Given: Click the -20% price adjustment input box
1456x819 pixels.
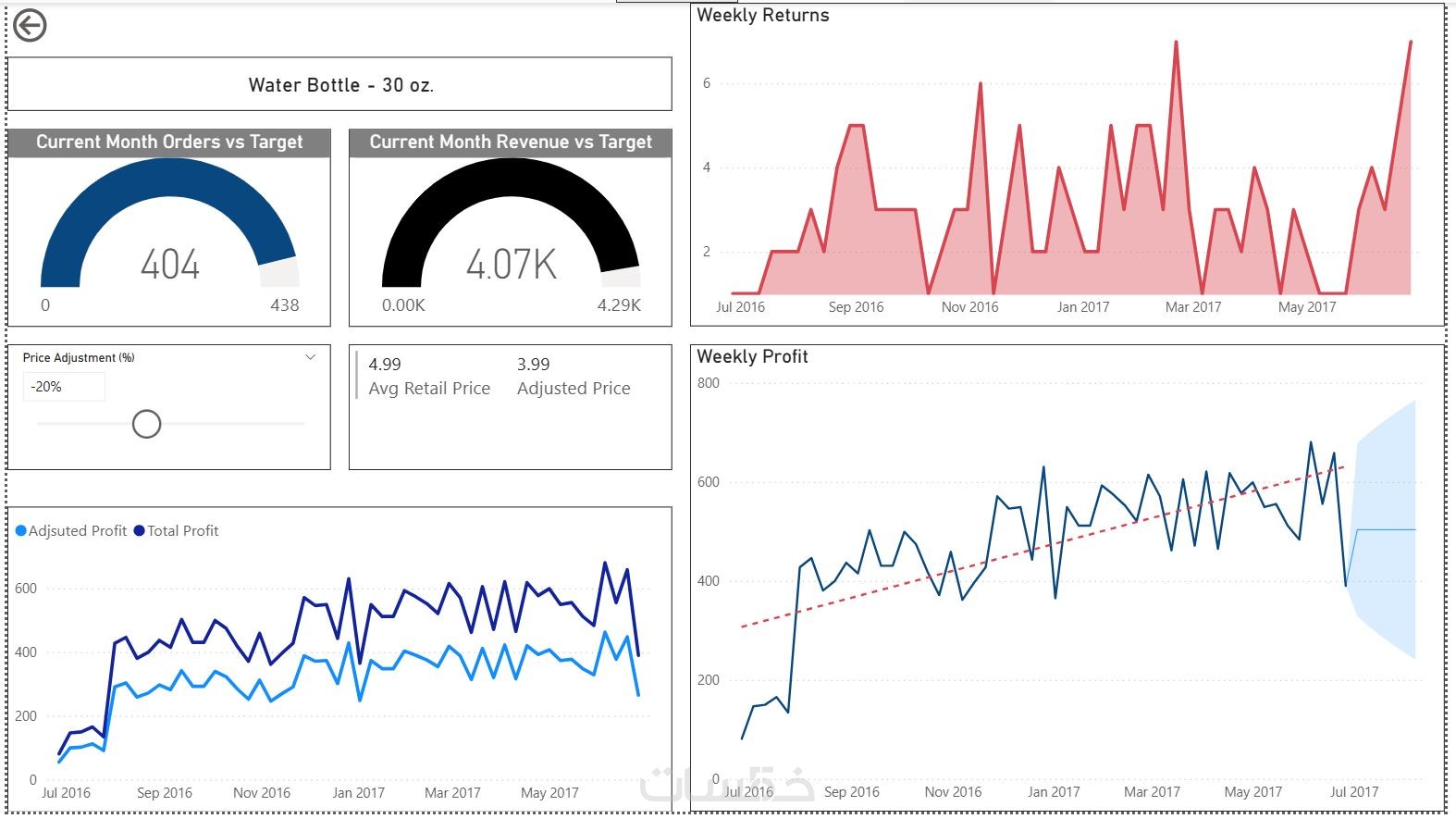Looking at the screenshot, I should 64,387.
